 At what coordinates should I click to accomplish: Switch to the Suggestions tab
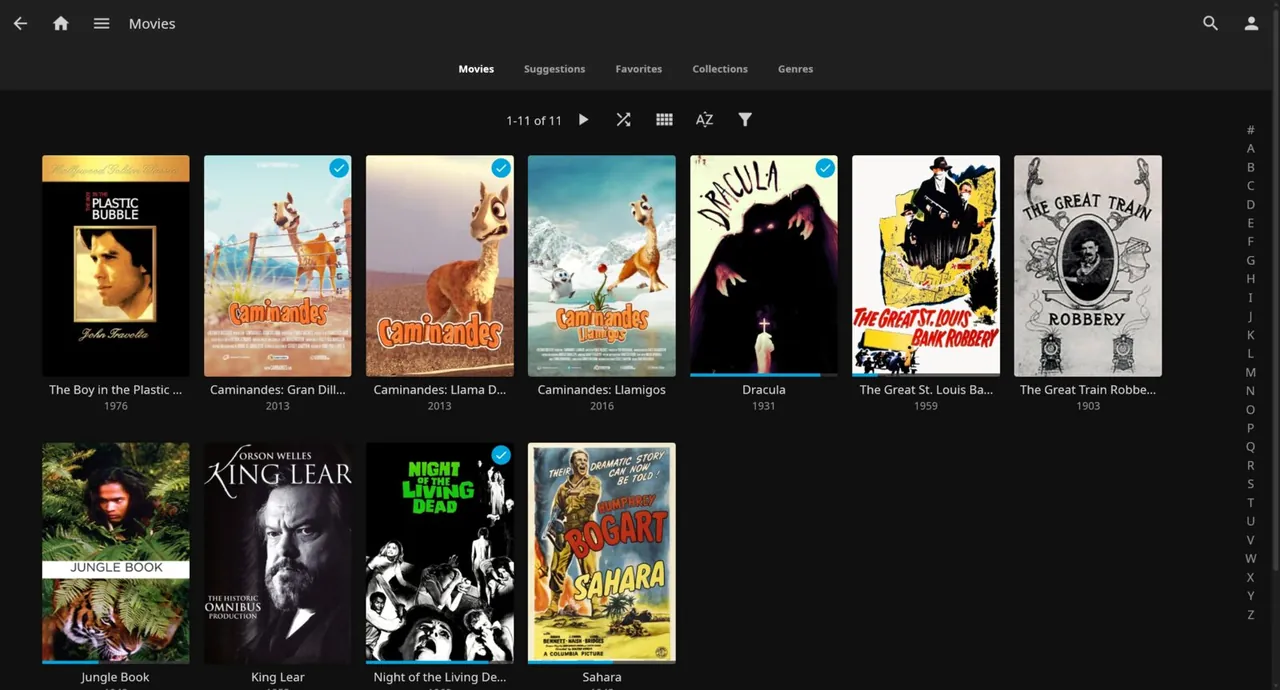click(x=554, y=69)
